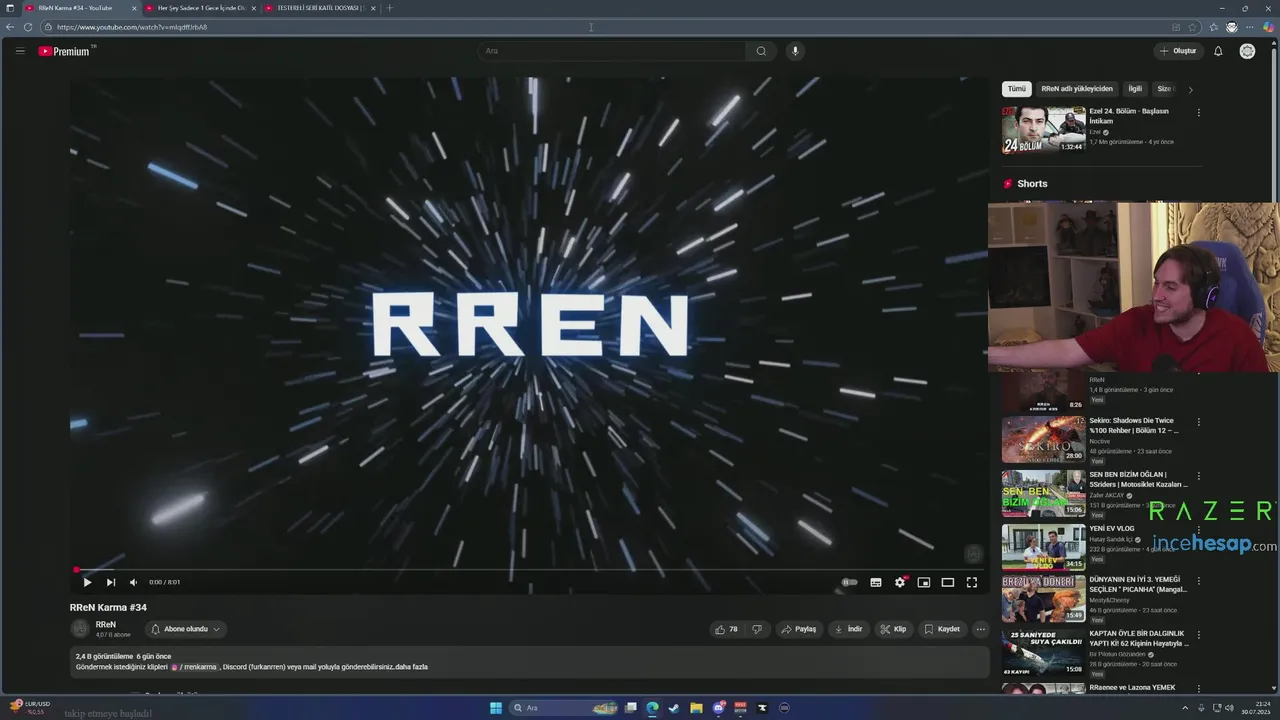Screen dimensions: 1280x720
Task: Open options for YENİ EV VLOG
Action: click(x=1198, y=530)
